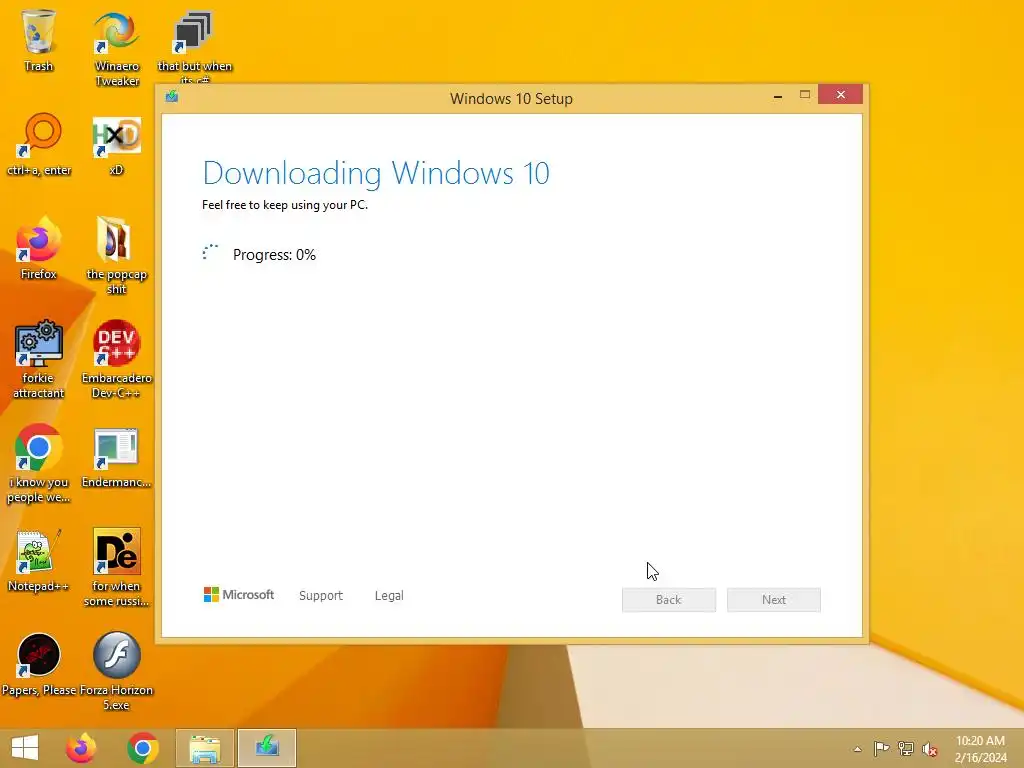Click the Setup window title icon
This screenshot has width=1024, height=768.
tap(172, 97)
